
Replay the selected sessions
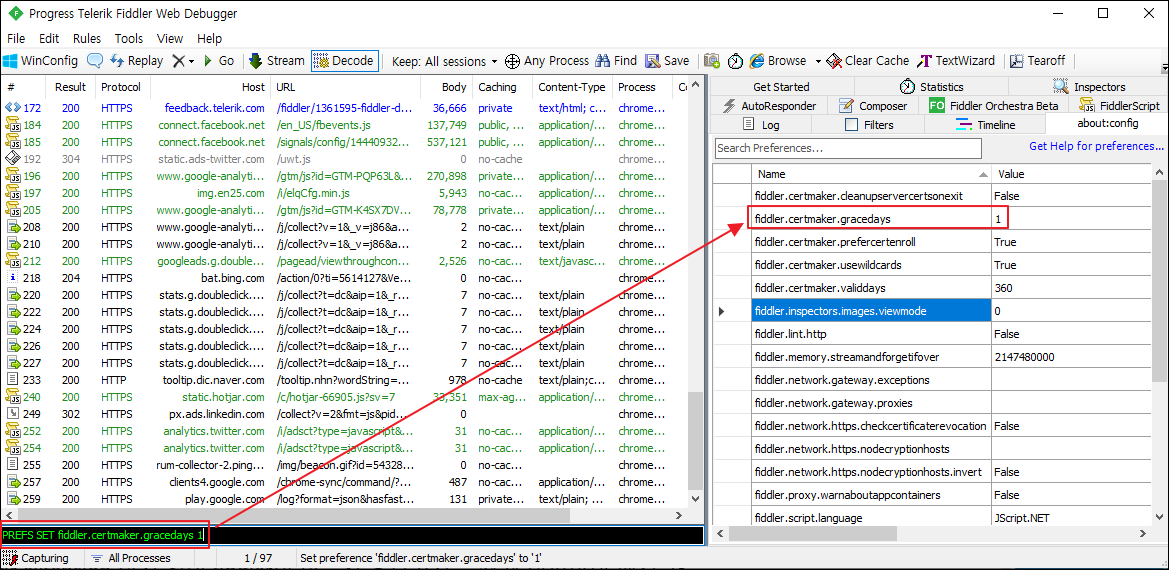click(x=136, y=61)
